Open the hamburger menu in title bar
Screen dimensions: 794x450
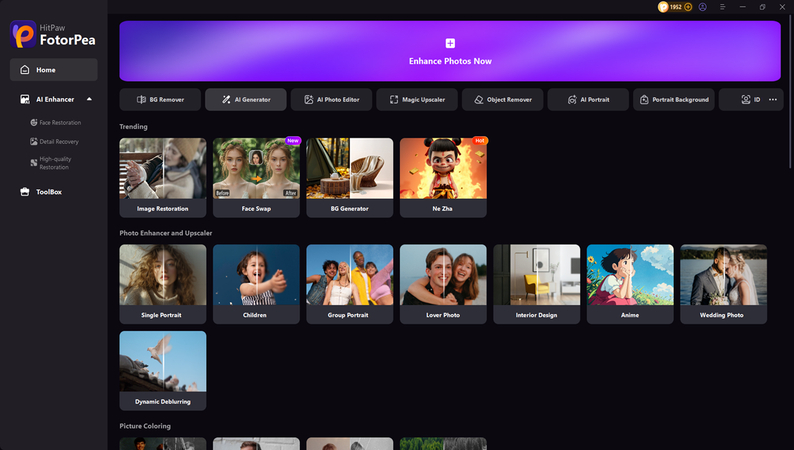[x=723, y=7]
